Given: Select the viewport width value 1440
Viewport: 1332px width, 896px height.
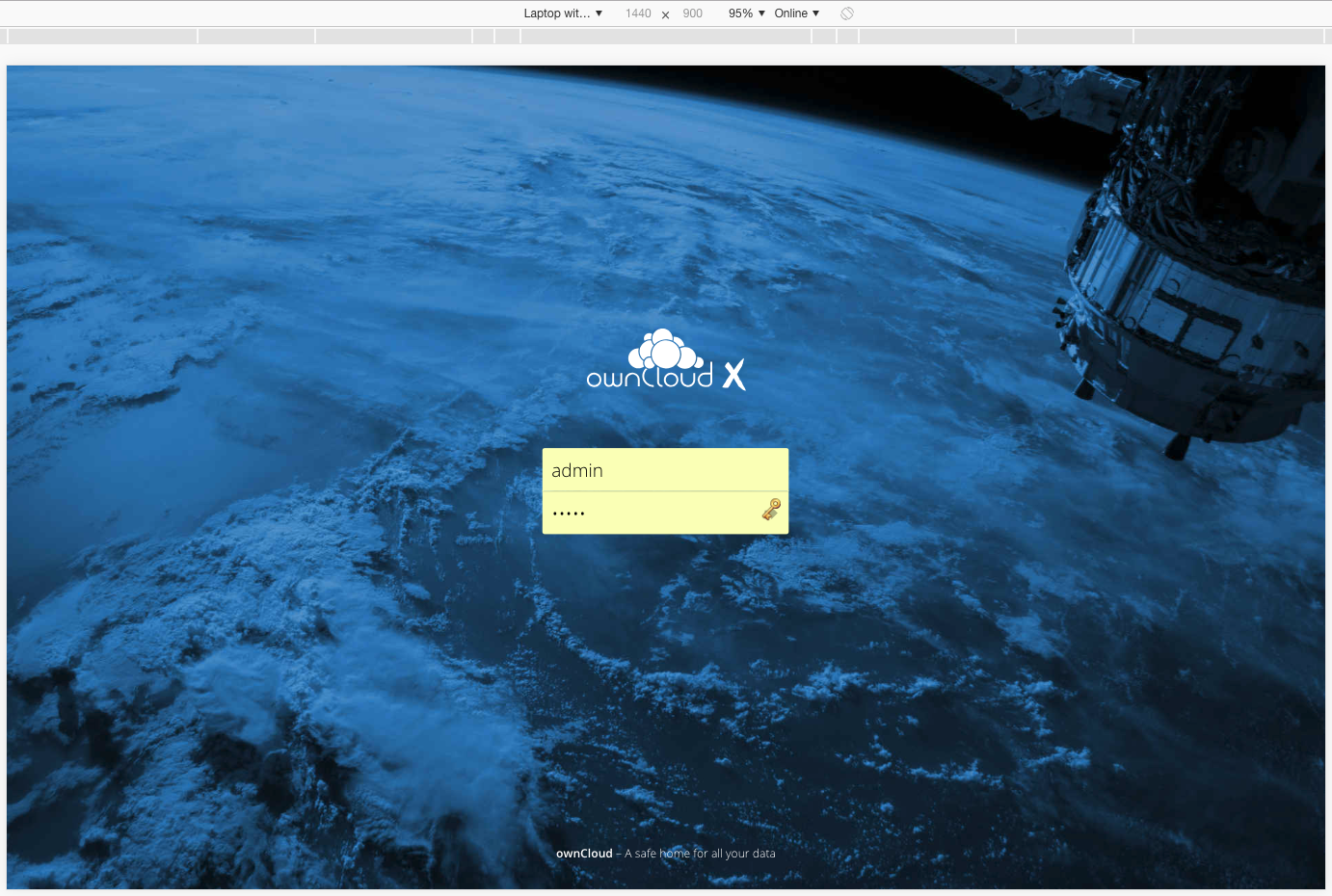Looking at the screenshot, I should 638,13.
